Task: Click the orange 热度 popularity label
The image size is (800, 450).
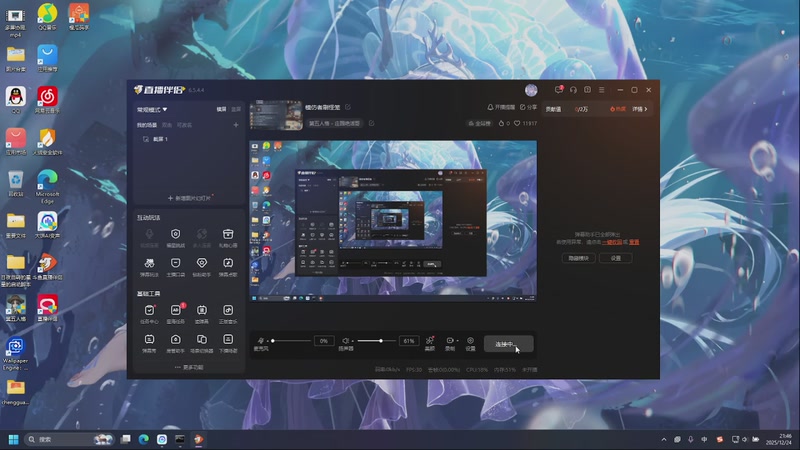Action: click(618, 109)
